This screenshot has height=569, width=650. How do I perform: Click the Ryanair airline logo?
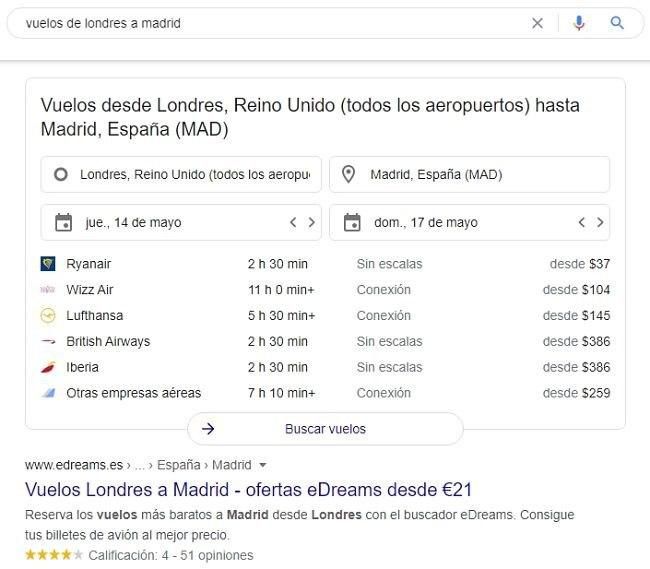coord(48,264)
